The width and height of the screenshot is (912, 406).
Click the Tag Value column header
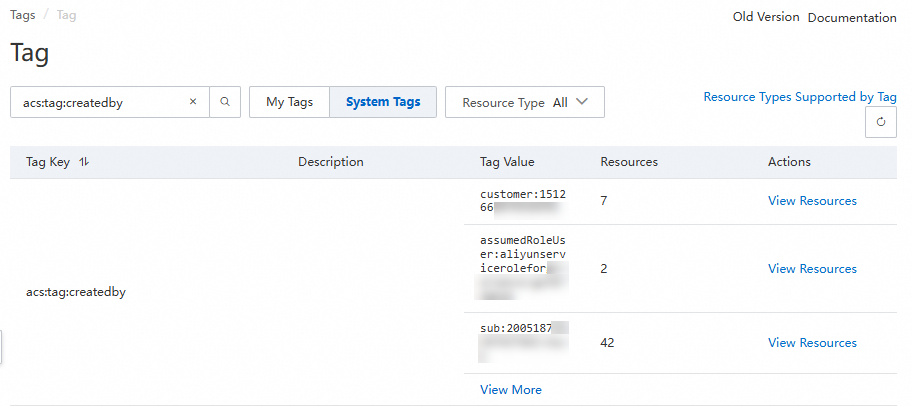[x=507, y=162]
